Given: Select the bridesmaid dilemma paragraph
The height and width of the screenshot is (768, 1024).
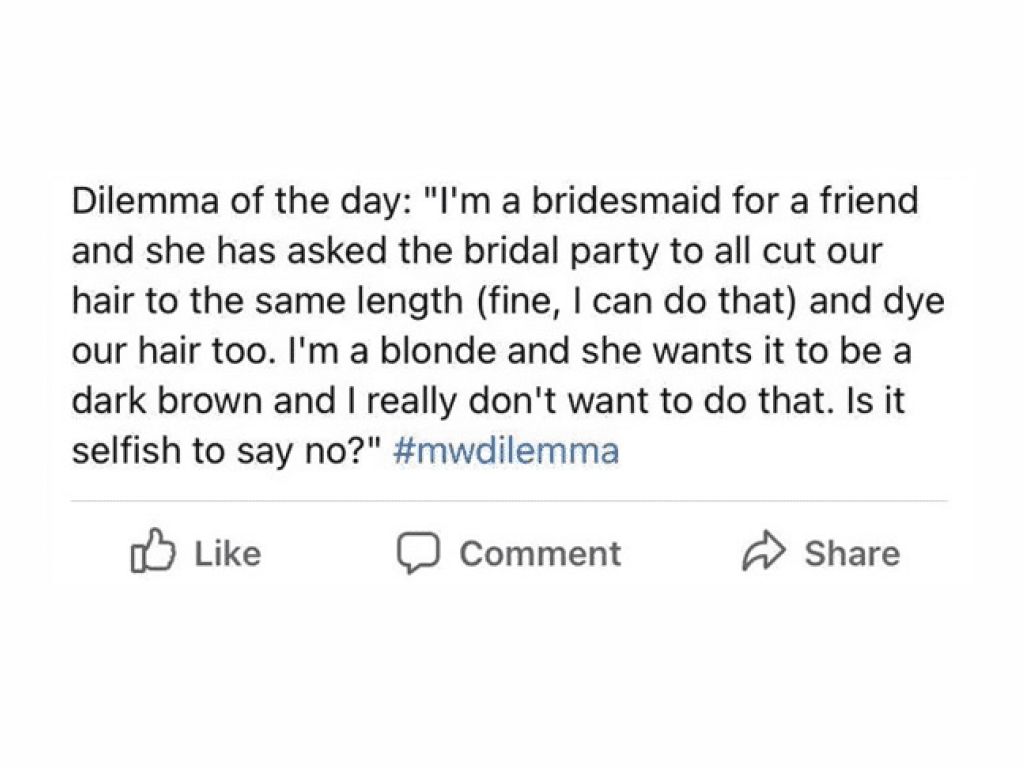Looking at the screenshot, I should tap(500, 325).
